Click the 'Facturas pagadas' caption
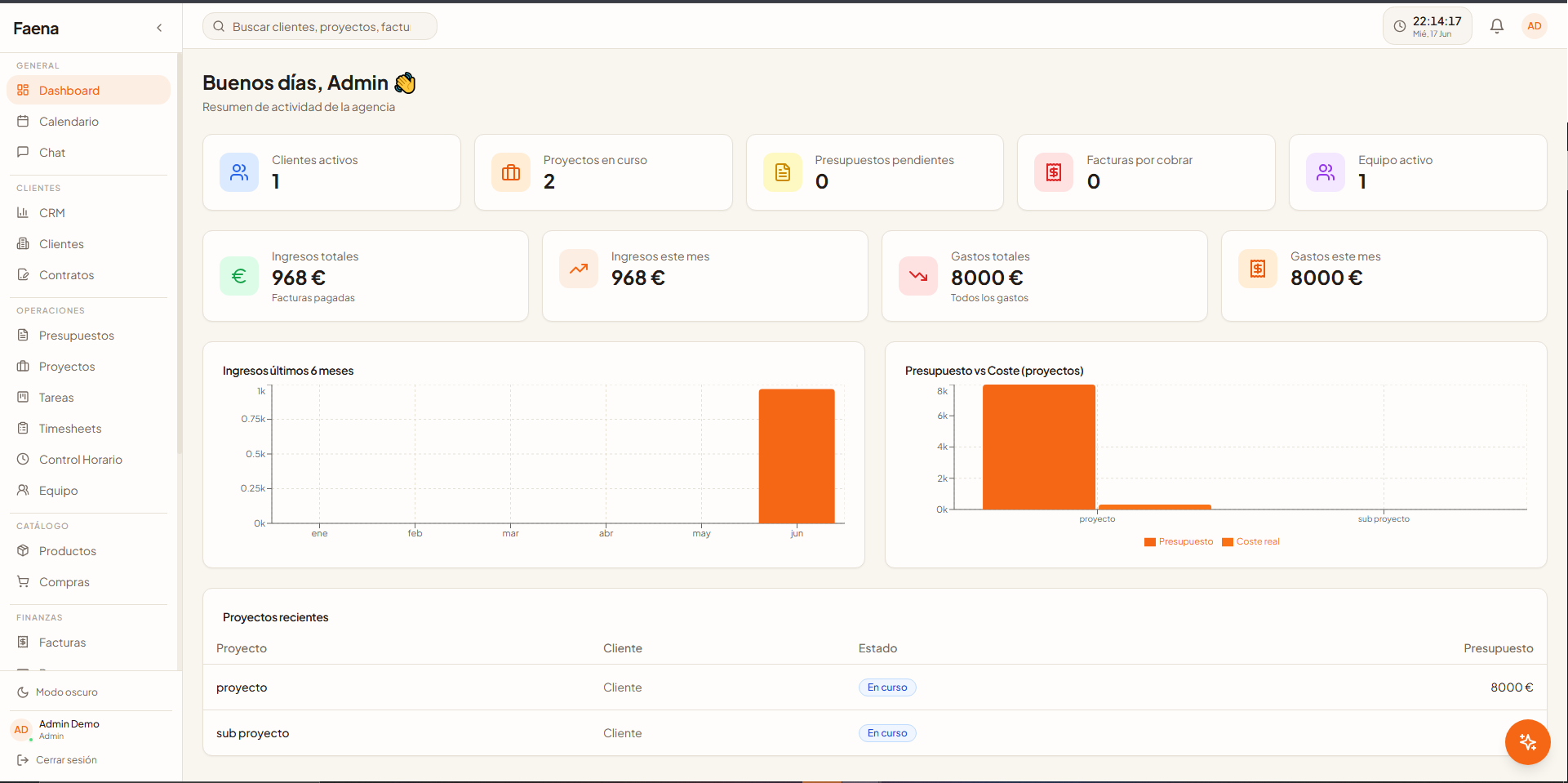Viewport: 1568px width, 783px height. click(313, 298)
